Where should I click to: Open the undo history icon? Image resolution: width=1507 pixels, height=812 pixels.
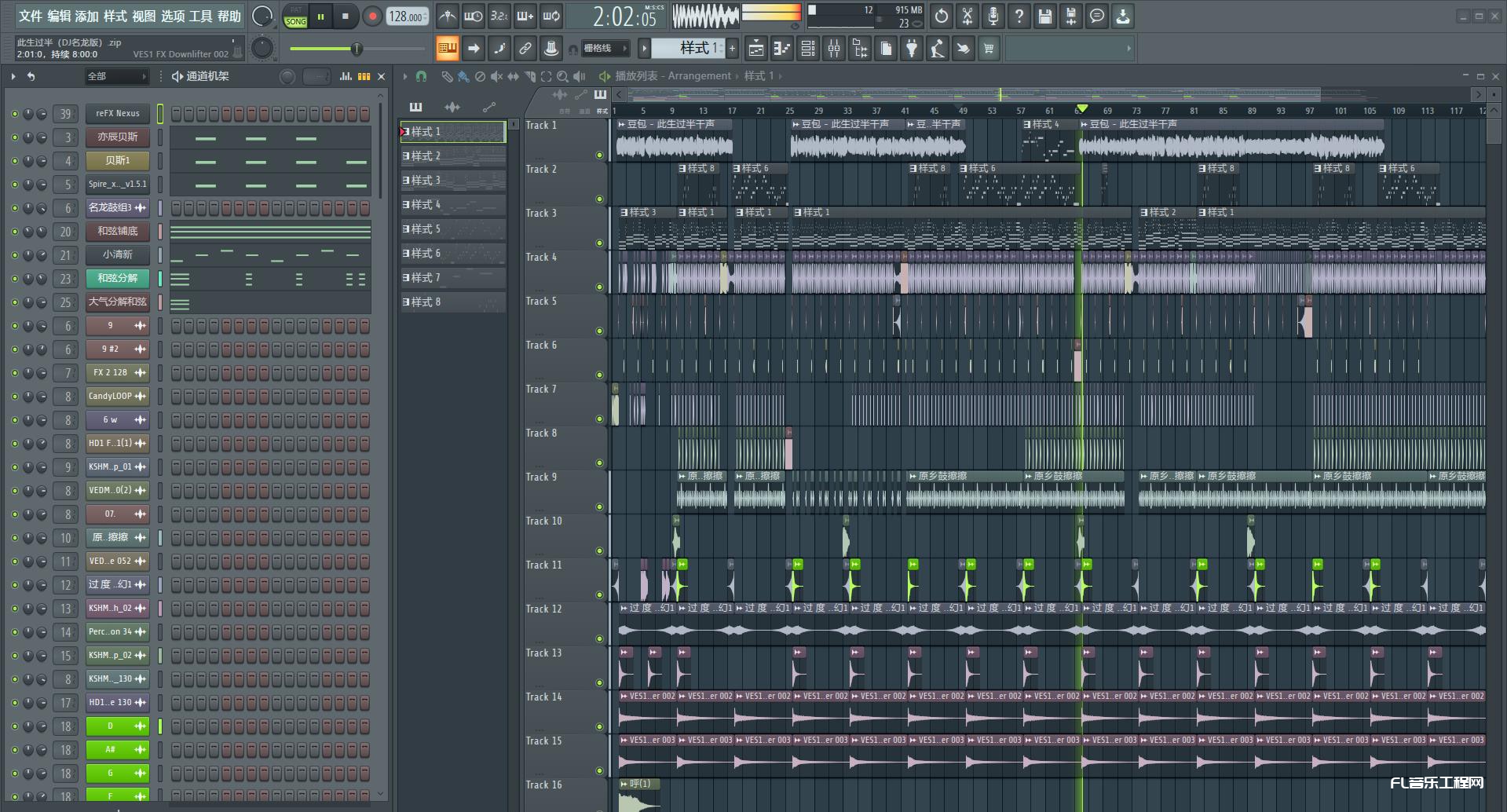[x=941, y=16]
